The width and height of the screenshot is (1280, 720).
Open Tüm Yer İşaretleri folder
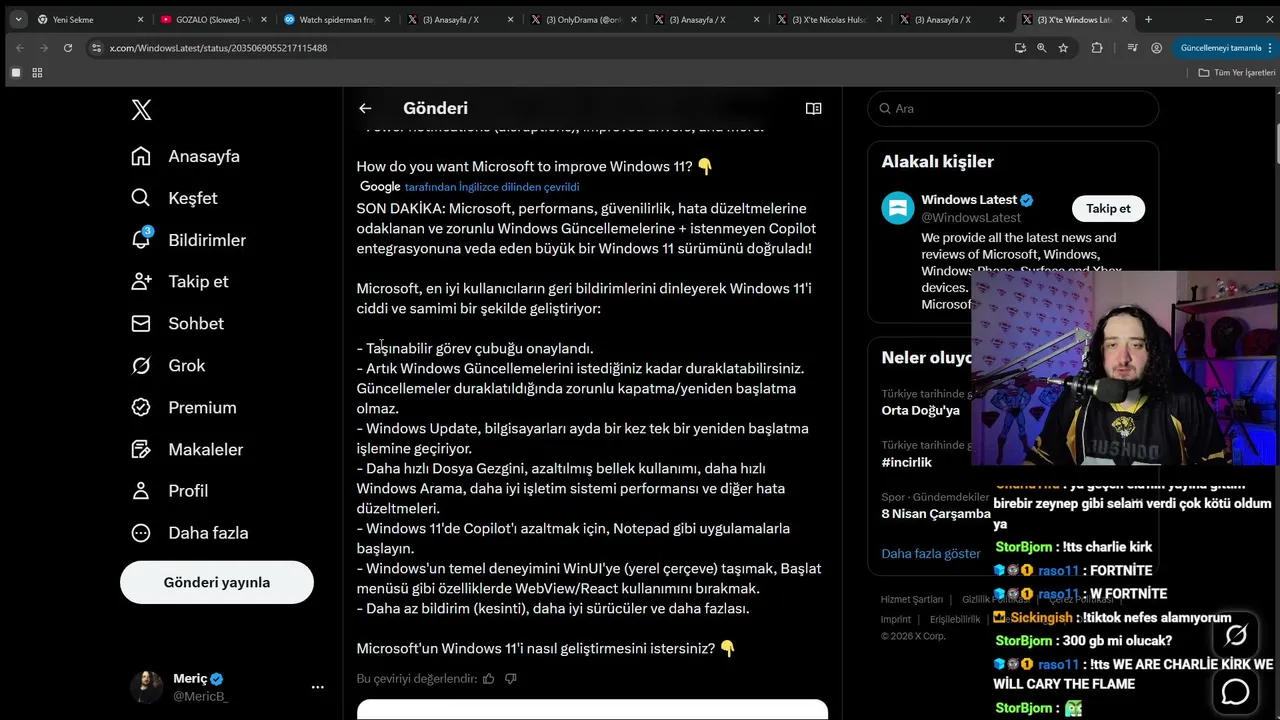1237,72
